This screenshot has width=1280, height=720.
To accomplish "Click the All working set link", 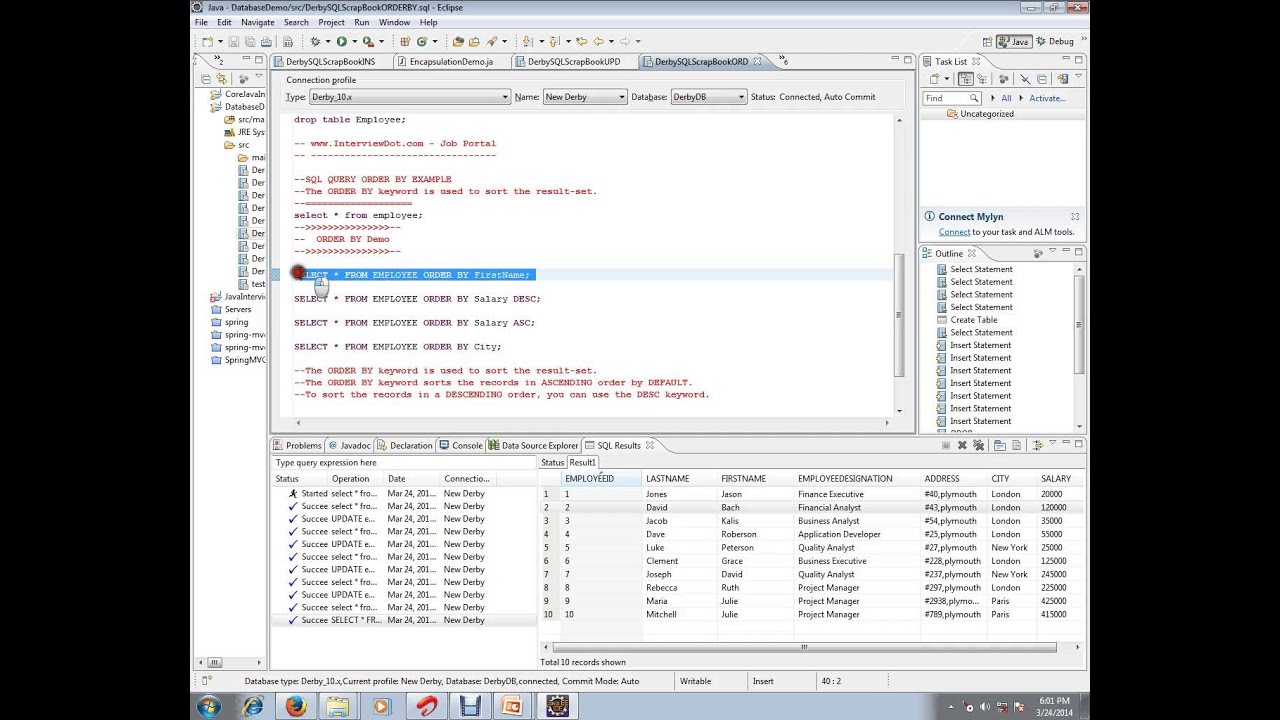I will pos(1006,98).
